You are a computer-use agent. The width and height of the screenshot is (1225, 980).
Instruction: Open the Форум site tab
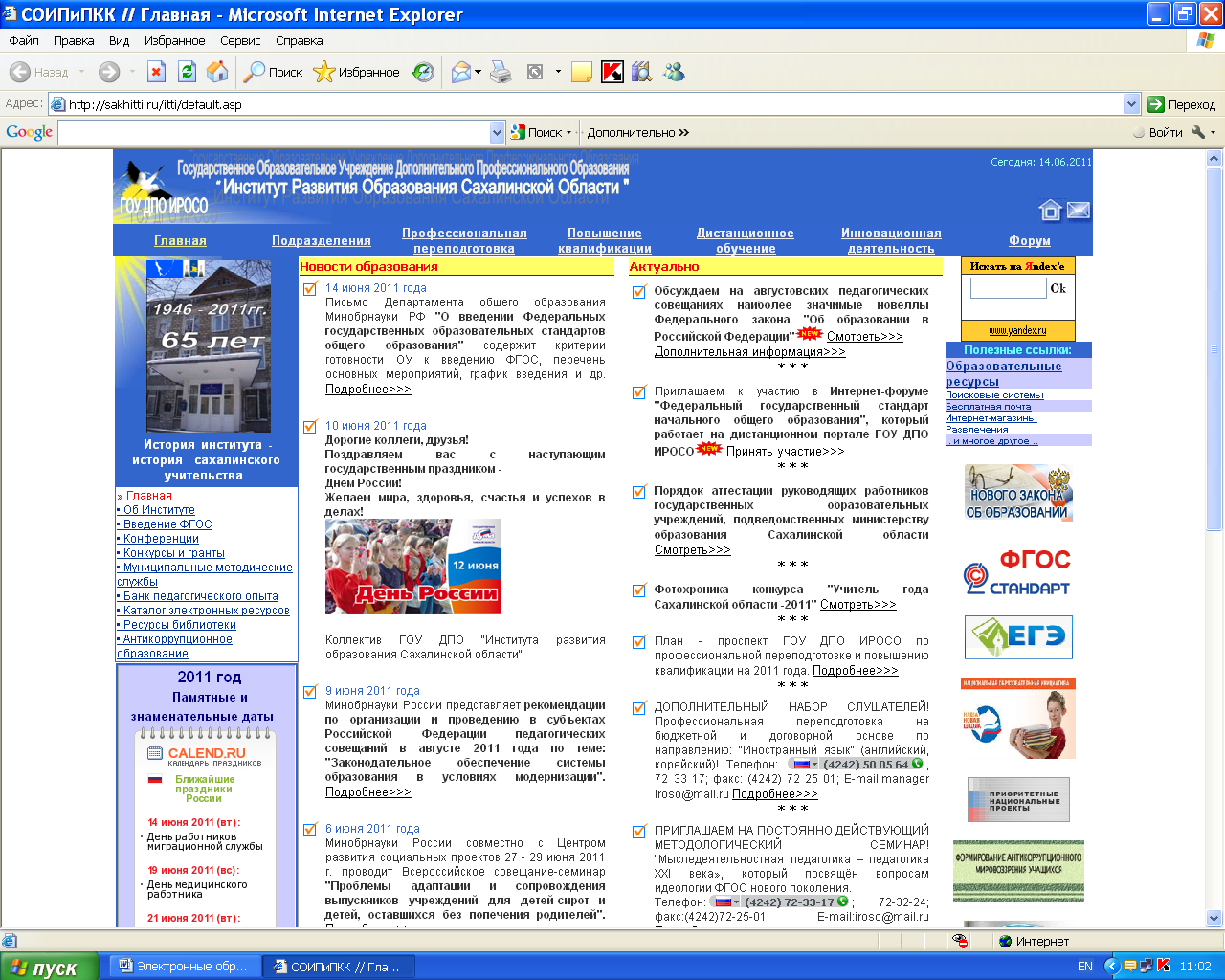point(1030,241)
